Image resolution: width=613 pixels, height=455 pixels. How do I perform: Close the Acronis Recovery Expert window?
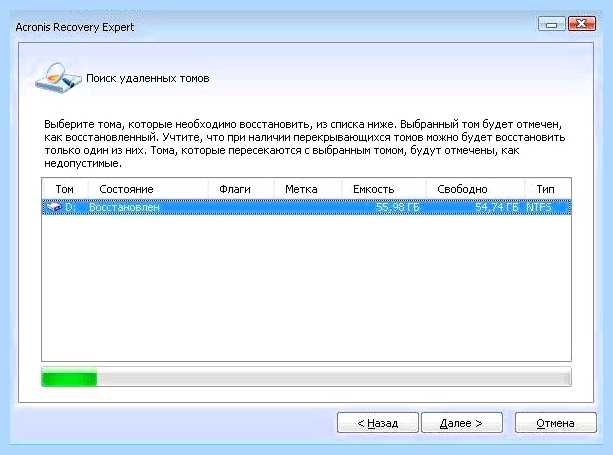pyautogui.click(x=581, y=24)
